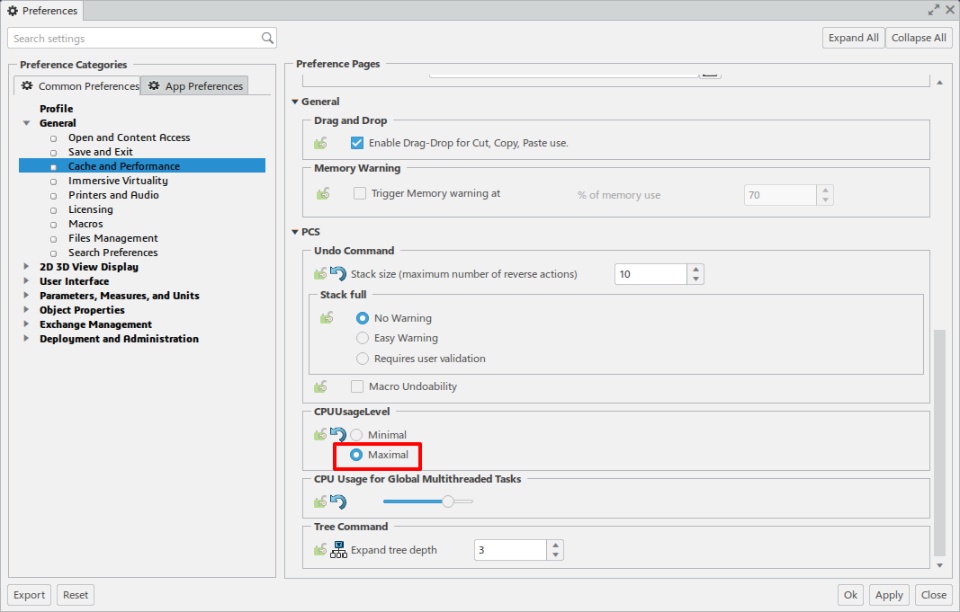Click the Expand tree depth value field
The width and height of the screenshot is (960, 612).
[x=511, y=550]
